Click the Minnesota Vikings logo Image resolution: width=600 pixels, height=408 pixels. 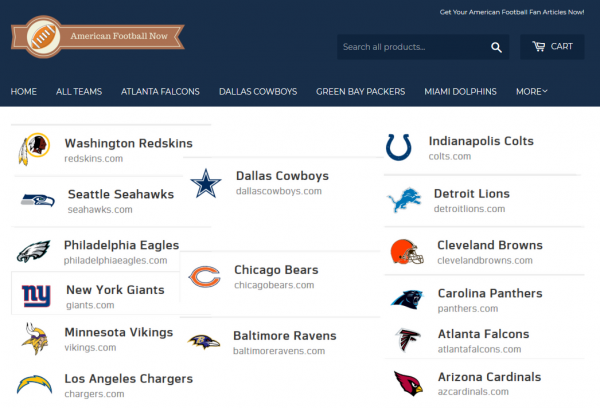34,338
